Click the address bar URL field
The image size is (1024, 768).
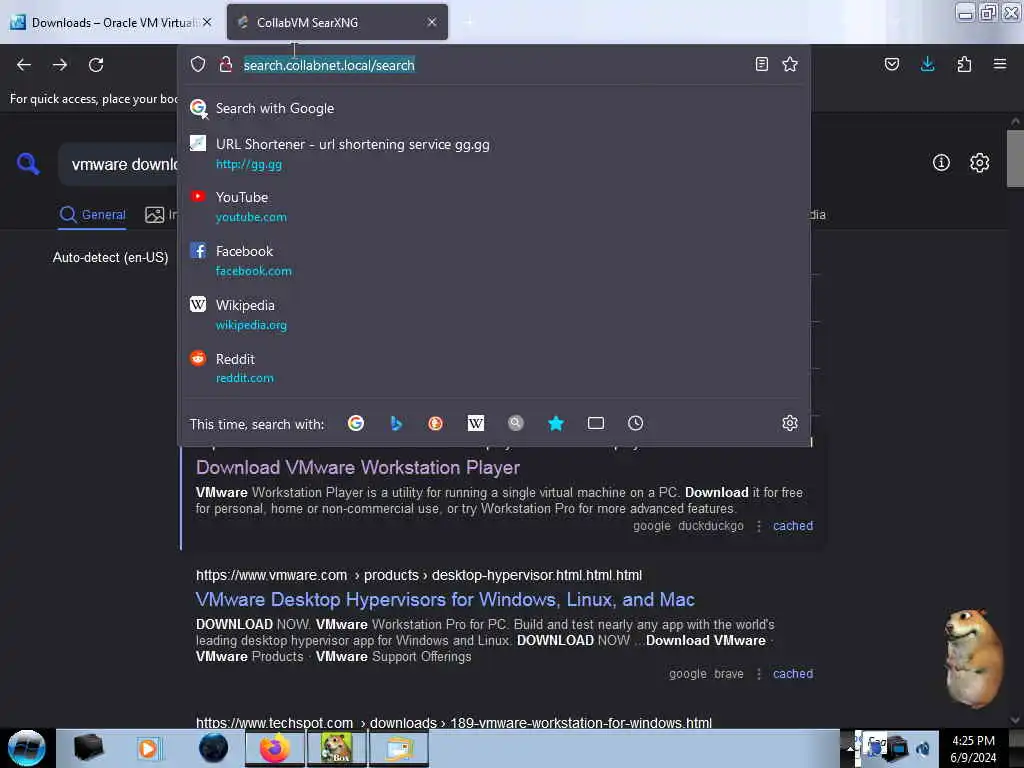click(493, 65)
